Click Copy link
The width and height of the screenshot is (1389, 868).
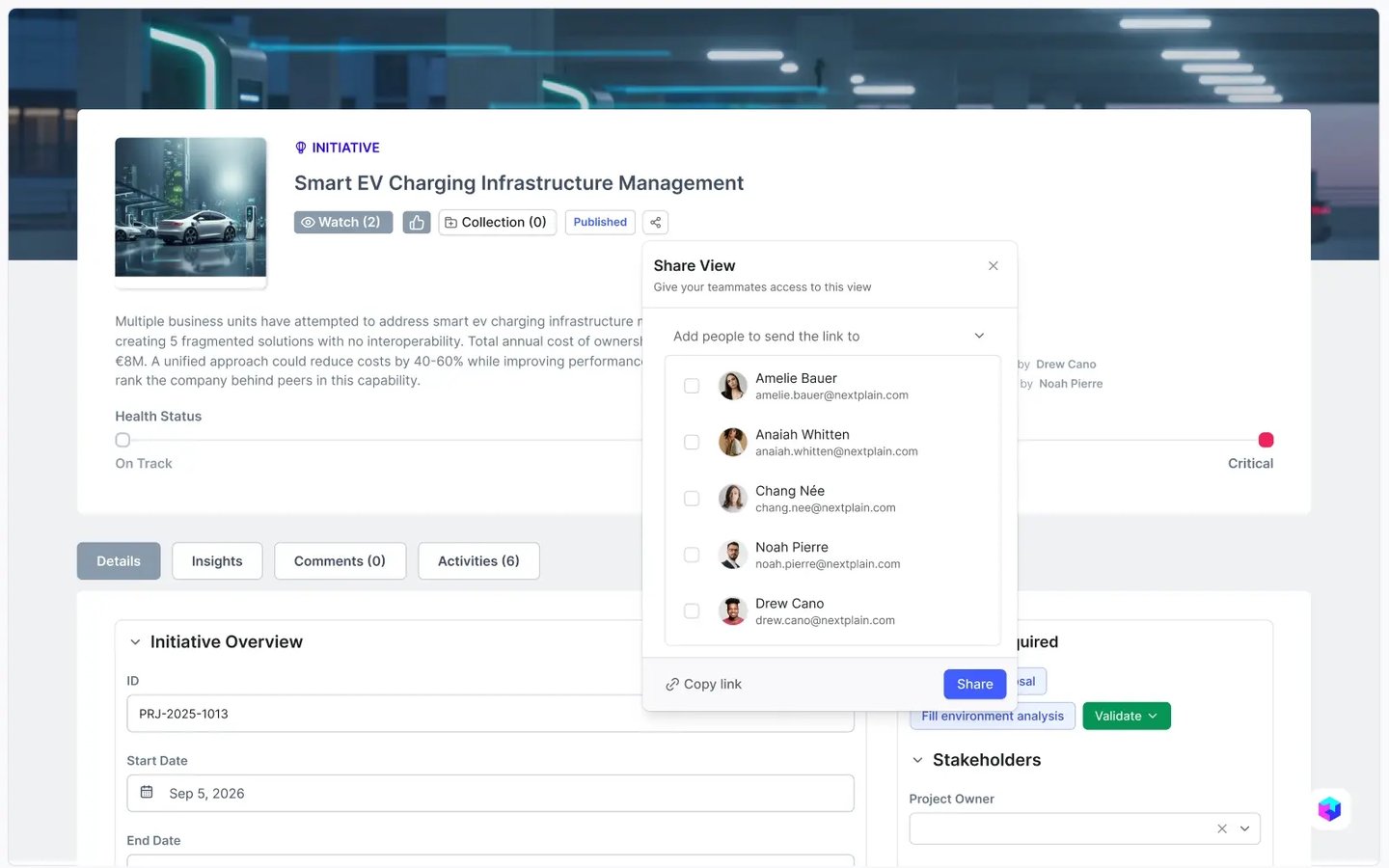(704, 684)
